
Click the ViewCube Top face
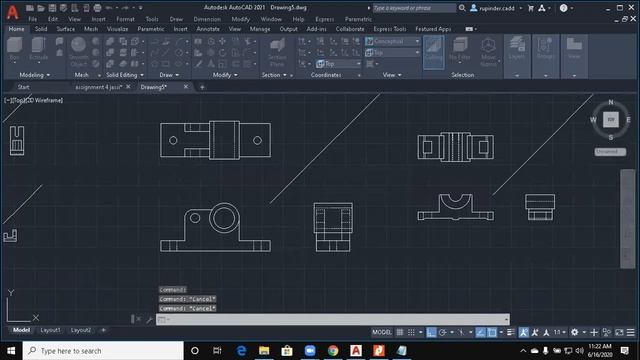(x=611, y=120)
